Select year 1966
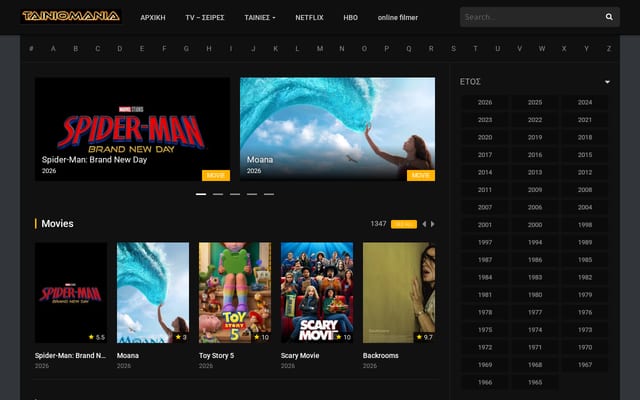This screenshot has height=400, width=640. [x=485, y=382]
